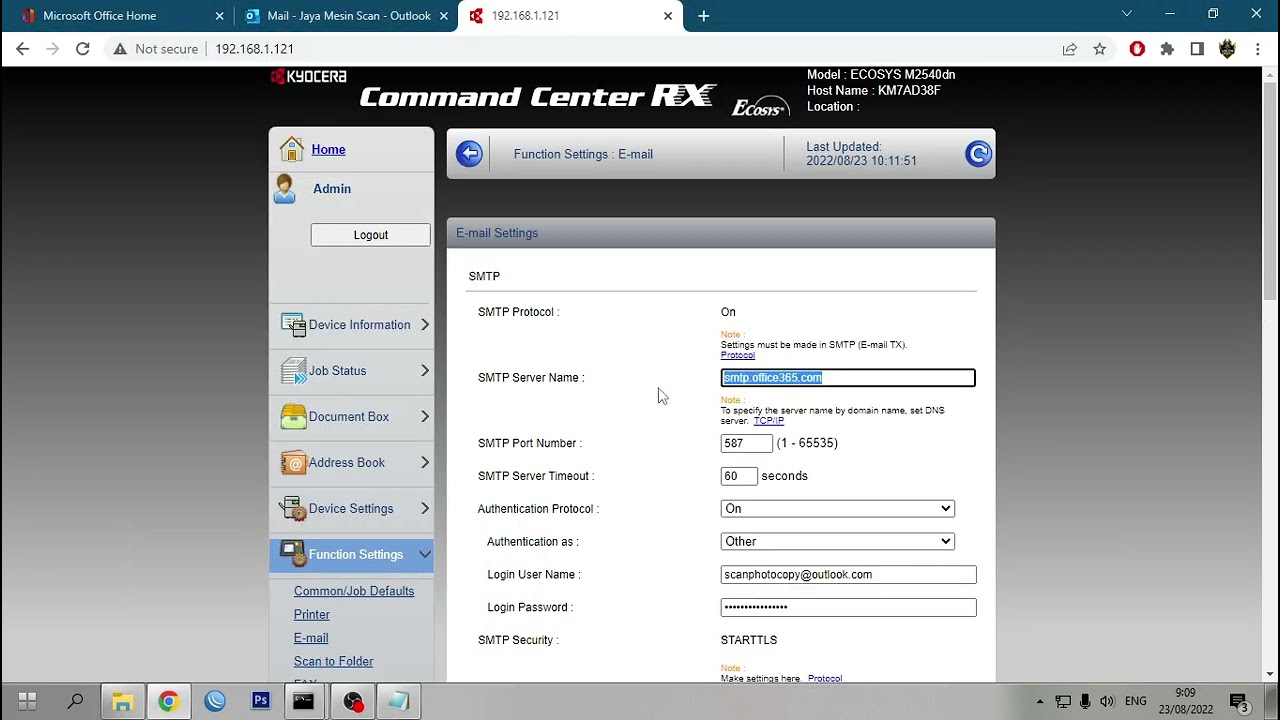
Task: Click the volume speaker tray icon
Action: (x=1107, y=701)
